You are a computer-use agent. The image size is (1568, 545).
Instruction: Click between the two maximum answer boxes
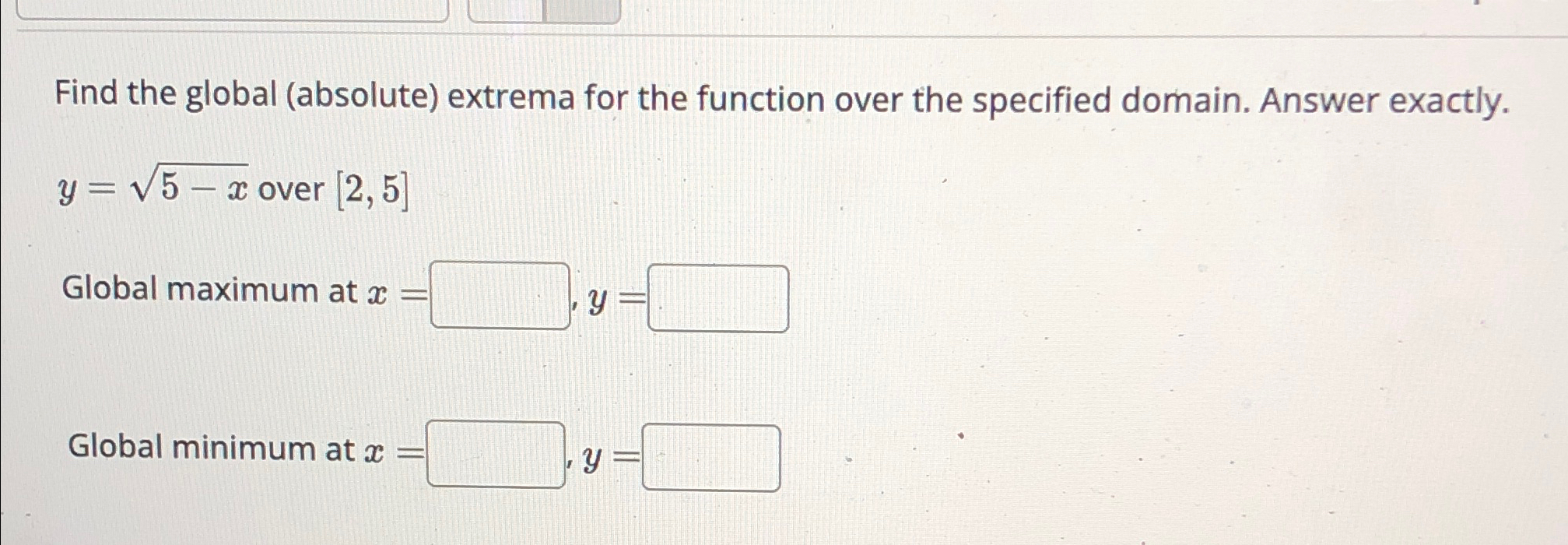pos(611,300)
